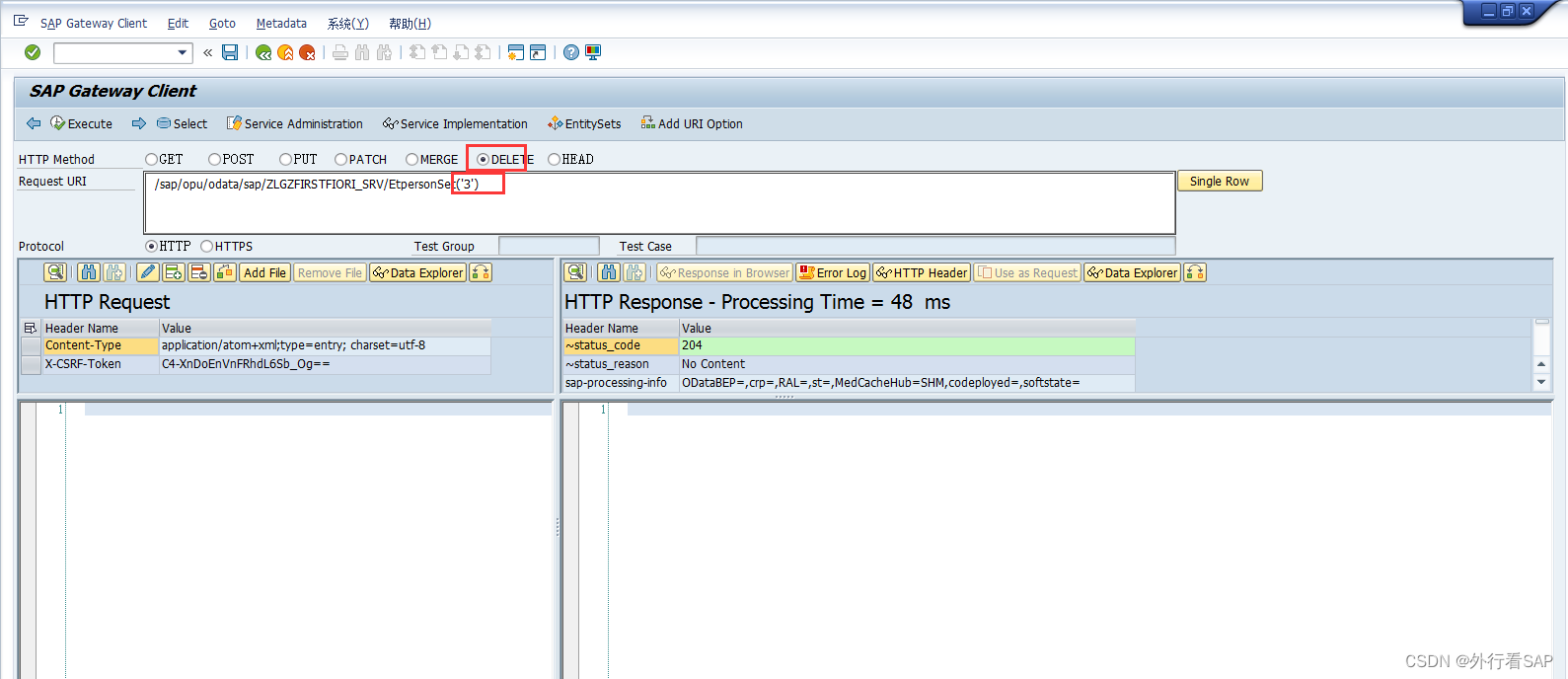
Task: Click the Generate Shortcut icon
Action: pyautogui.click(x=538, y=52)
